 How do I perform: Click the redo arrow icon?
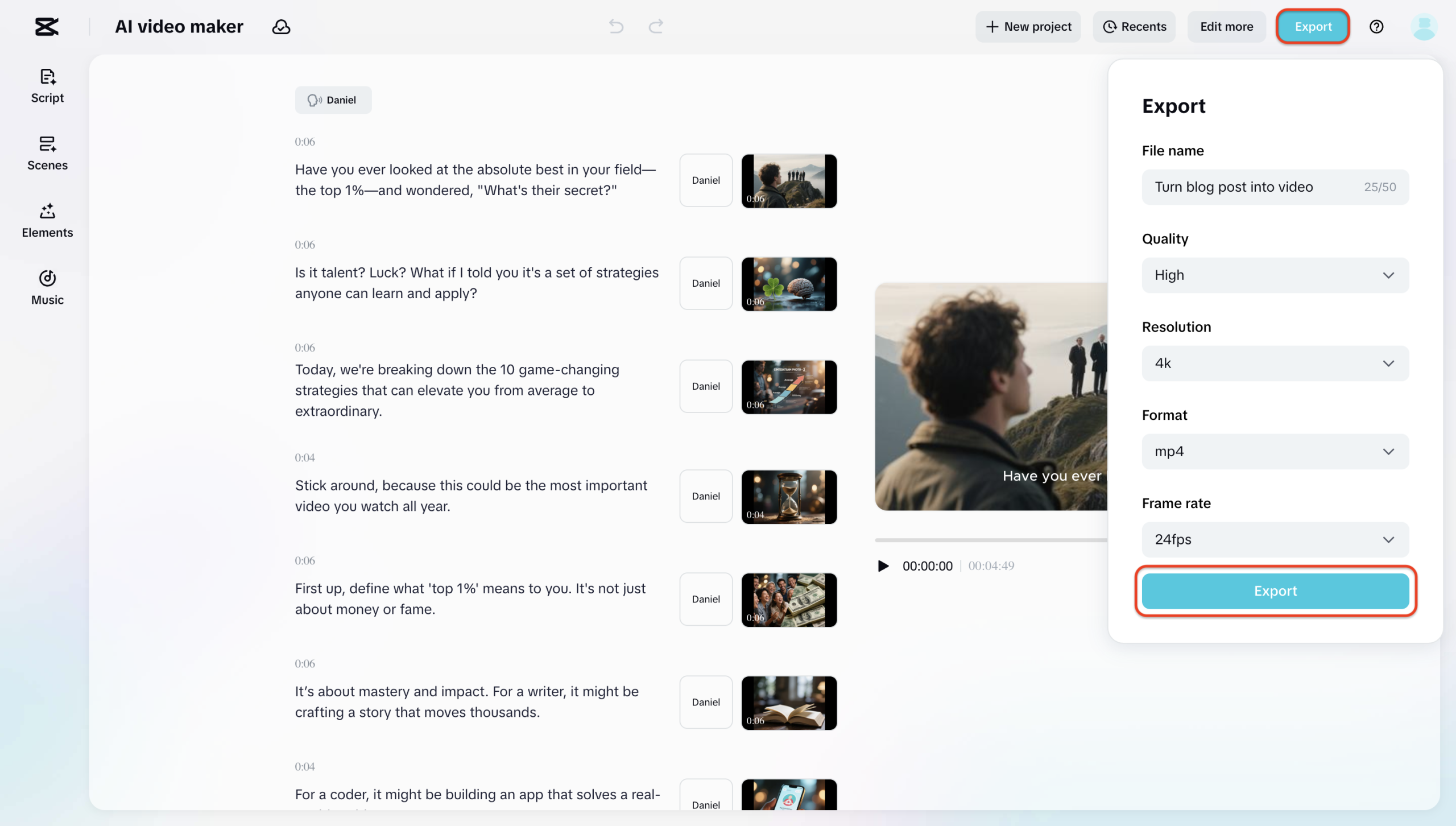(x=656, y=26)
